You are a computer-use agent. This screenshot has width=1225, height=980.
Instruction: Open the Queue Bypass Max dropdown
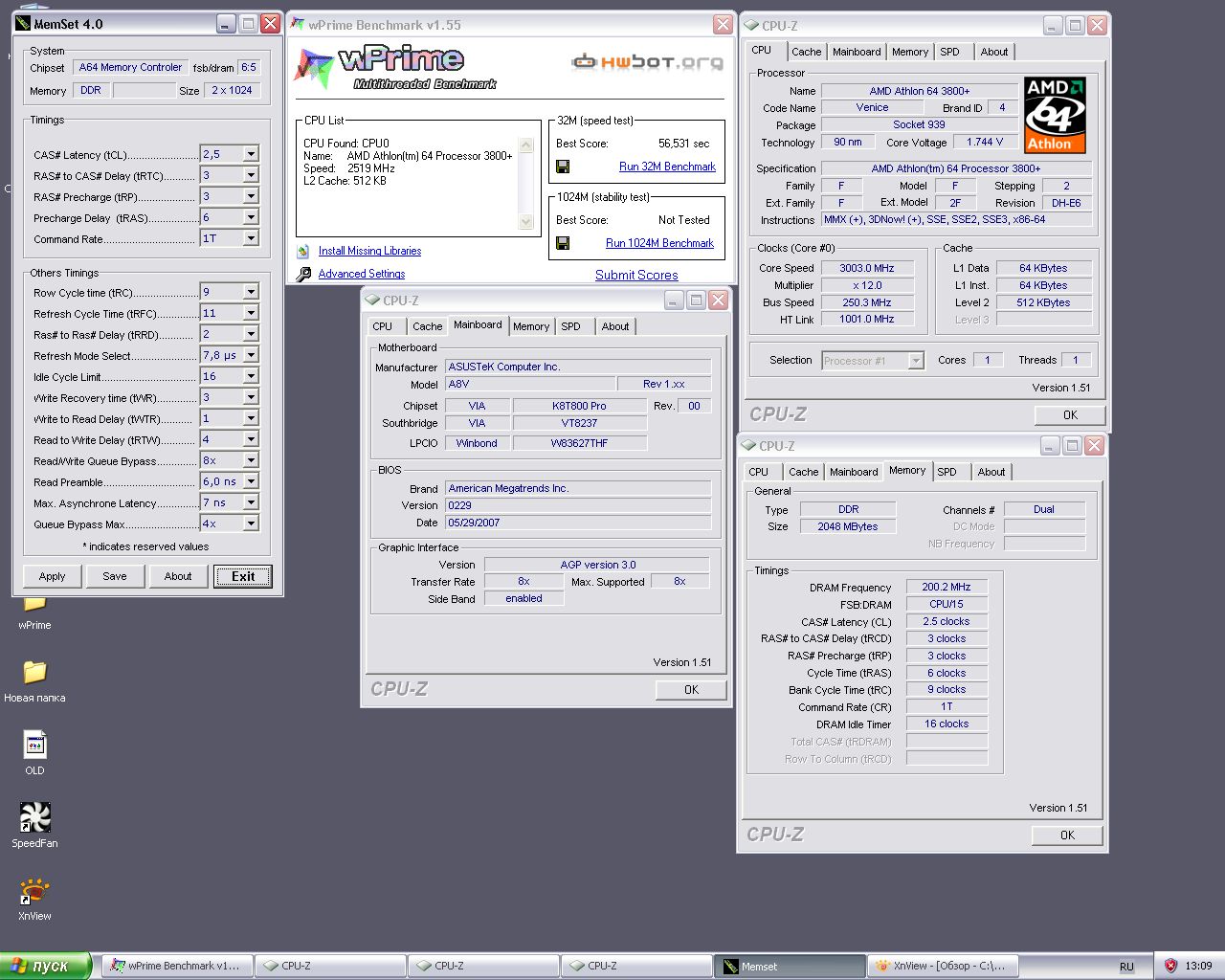(251, 523)
